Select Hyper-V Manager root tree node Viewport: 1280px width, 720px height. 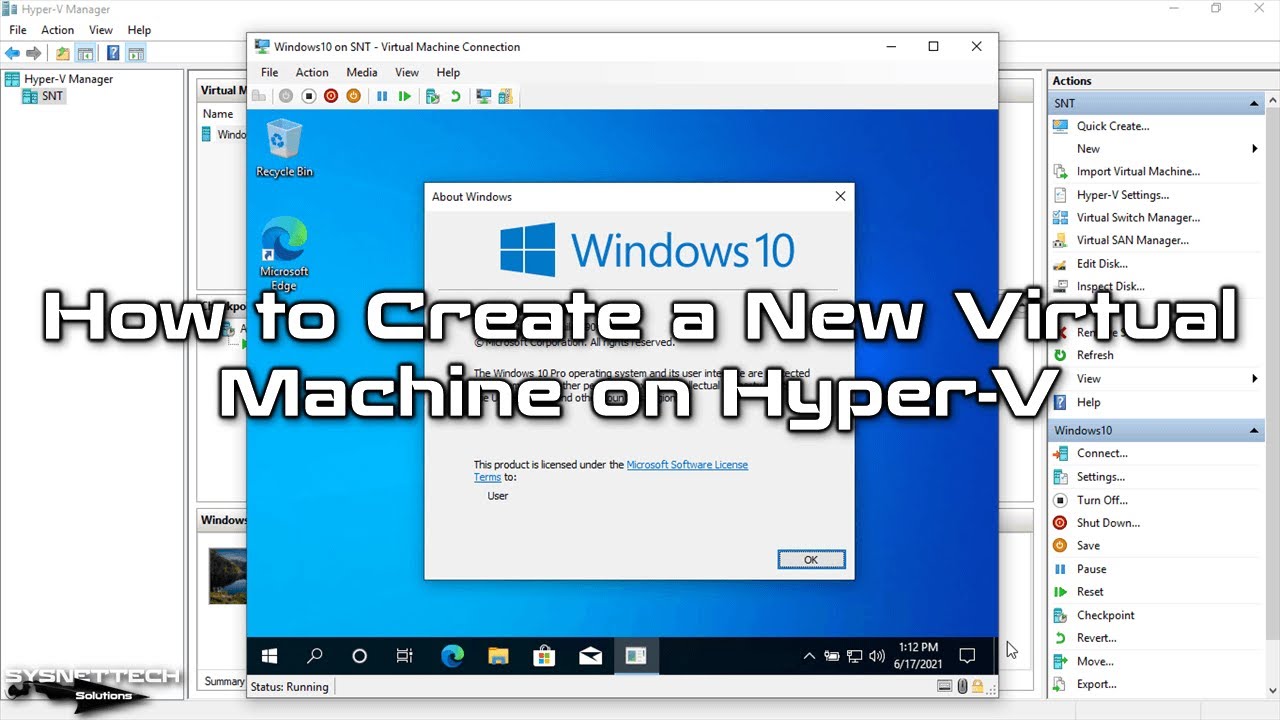pos(69,79)
